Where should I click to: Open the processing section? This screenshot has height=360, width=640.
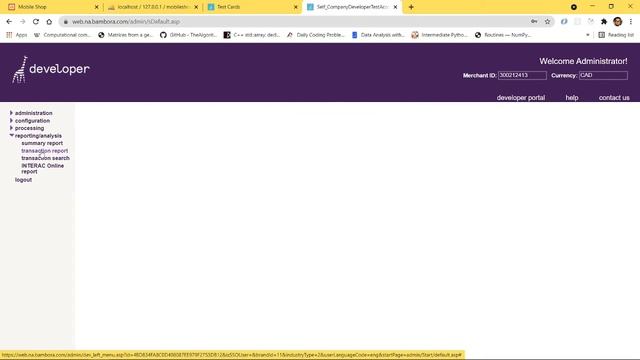tap(29, 128)
